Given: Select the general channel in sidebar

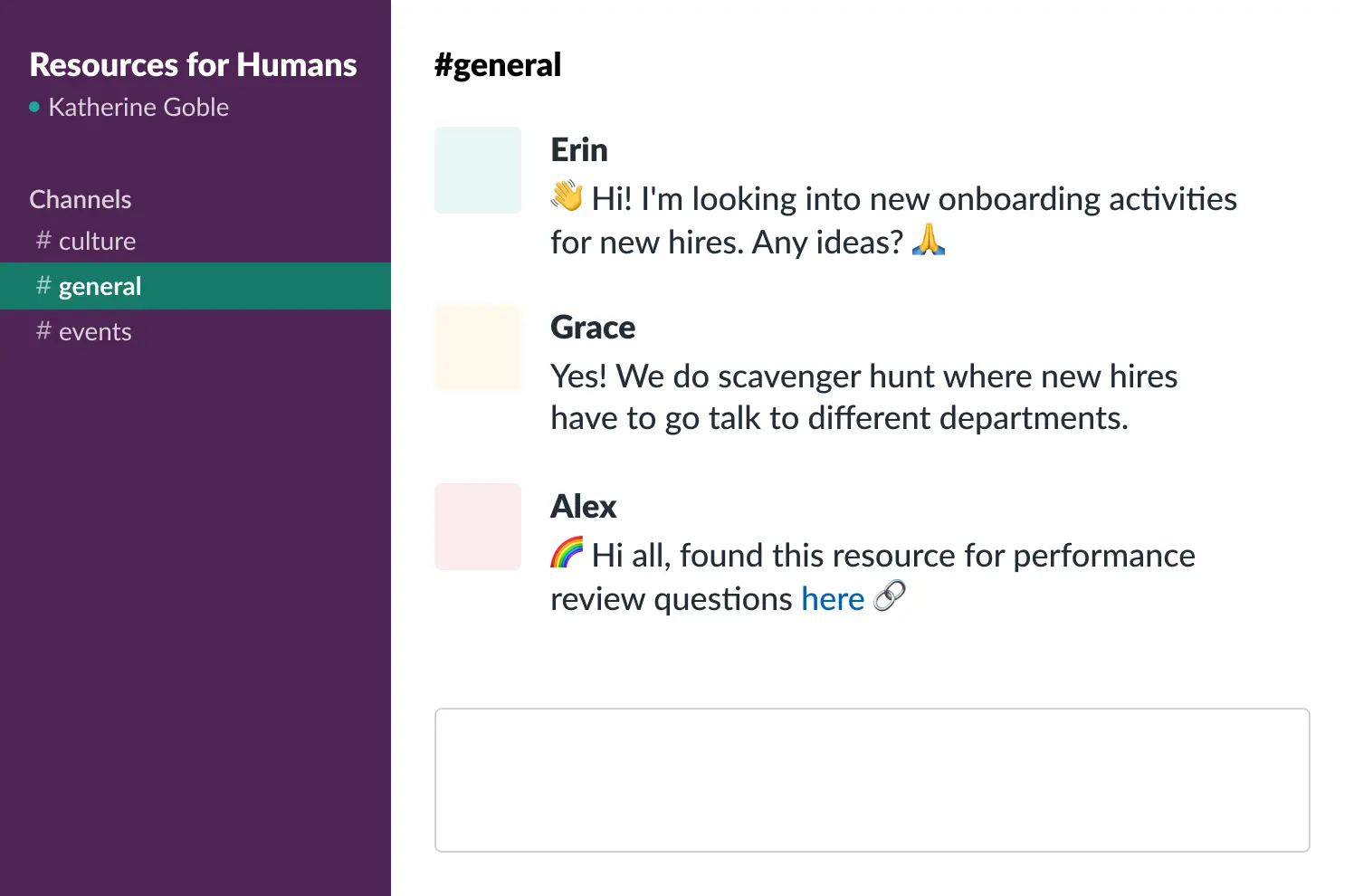Looking at the screenshot, I should (x=100, y=287).
